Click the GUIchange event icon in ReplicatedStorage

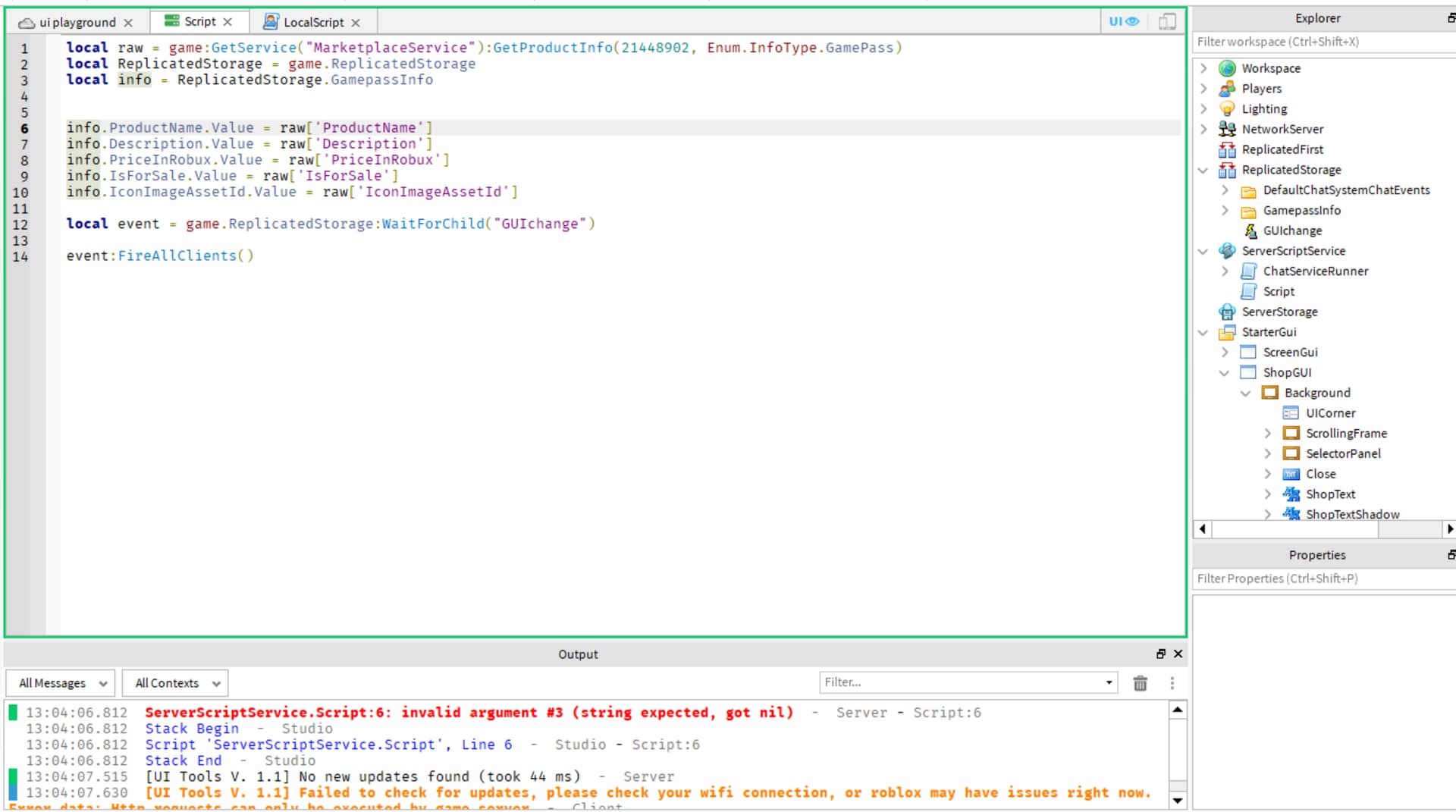[1249, 230]
